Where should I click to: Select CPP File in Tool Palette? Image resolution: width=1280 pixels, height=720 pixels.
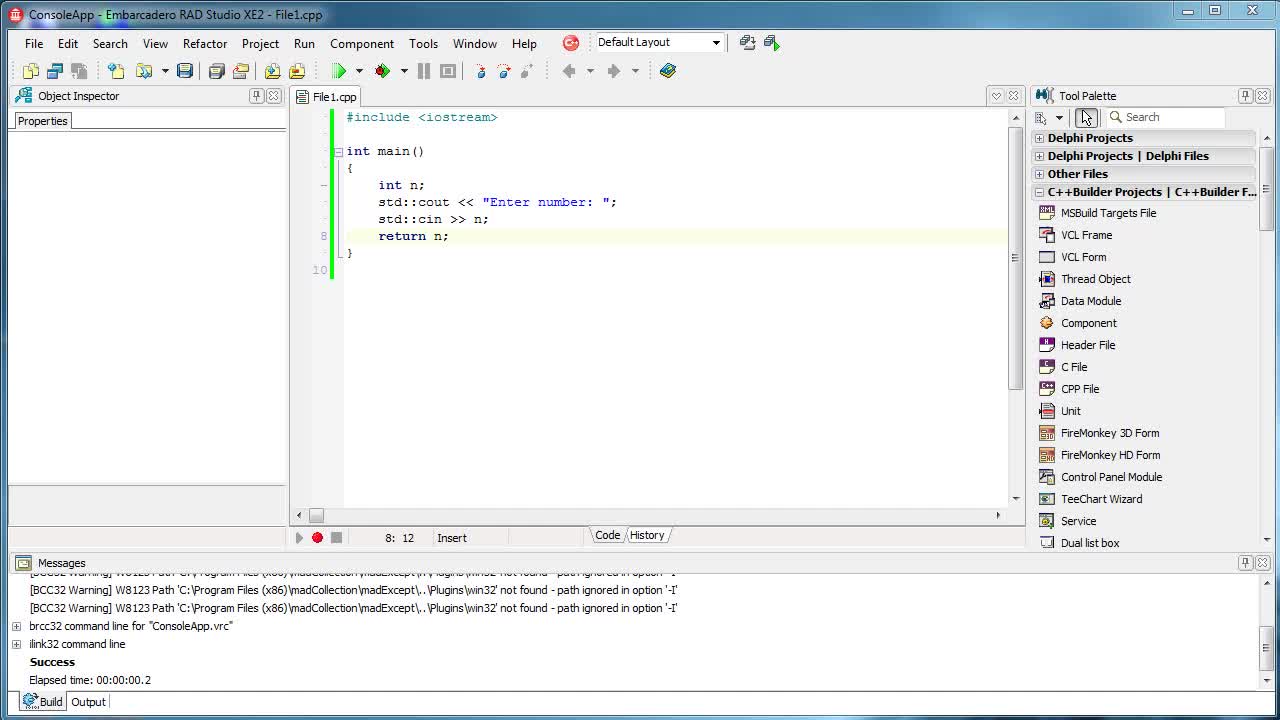(1080, 389)
